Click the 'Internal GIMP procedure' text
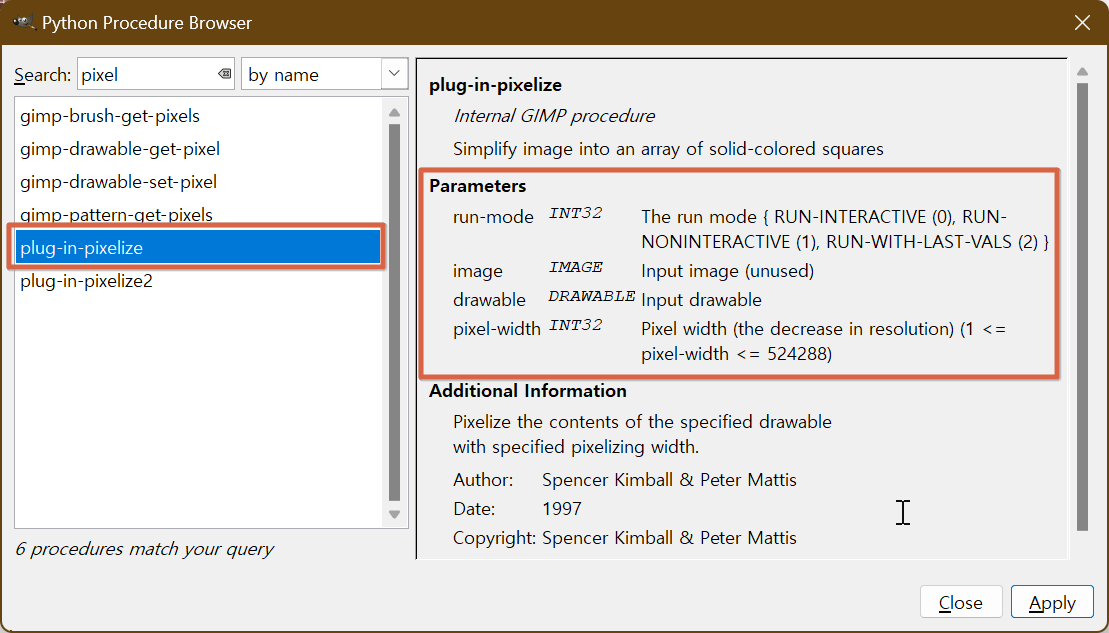Screen dimensions: 1109x633 [554, 115]
